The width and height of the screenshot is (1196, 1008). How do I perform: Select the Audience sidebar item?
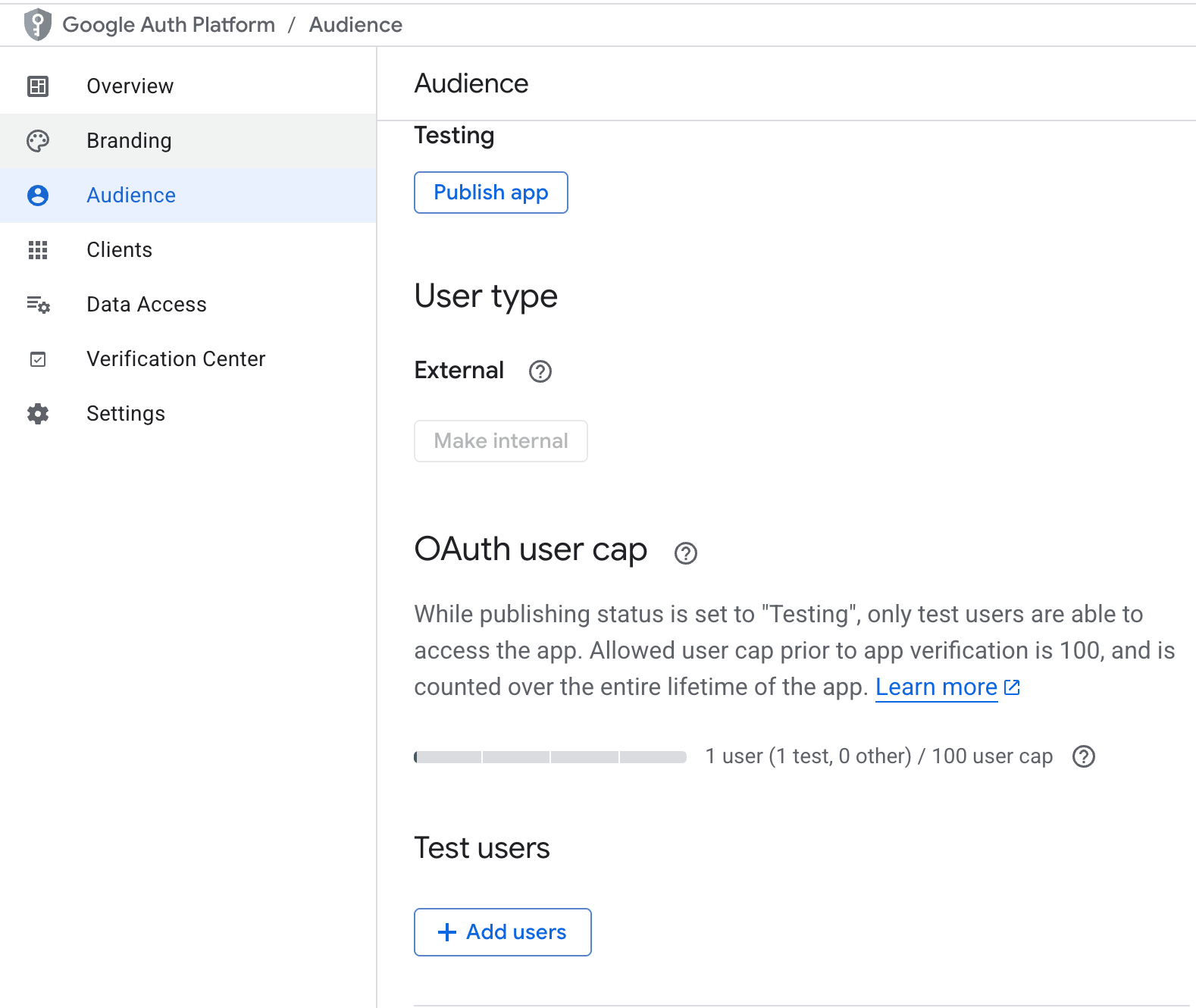(x=188, y=196)
